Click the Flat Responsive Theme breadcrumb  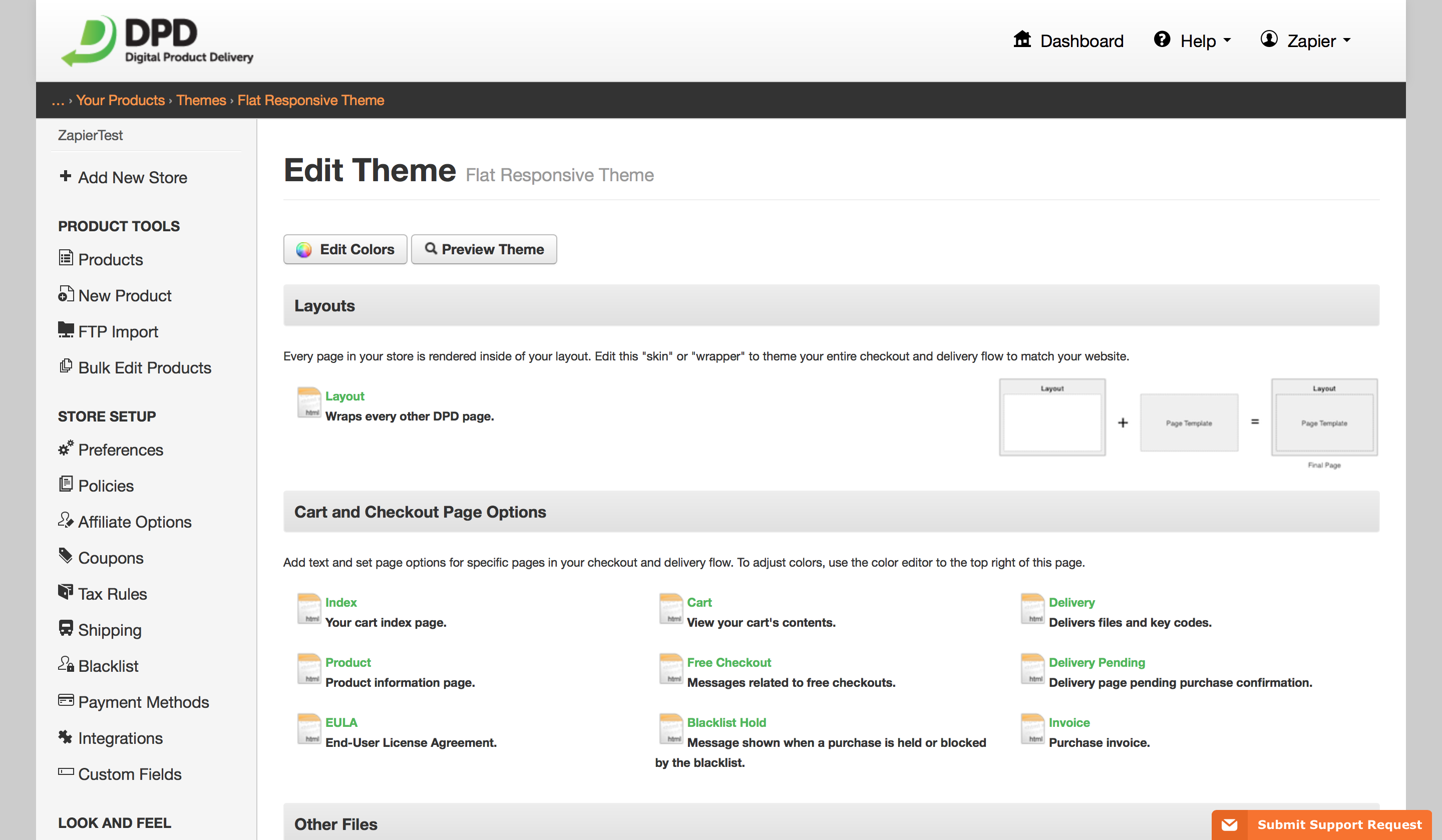click(x=311, y=100)
